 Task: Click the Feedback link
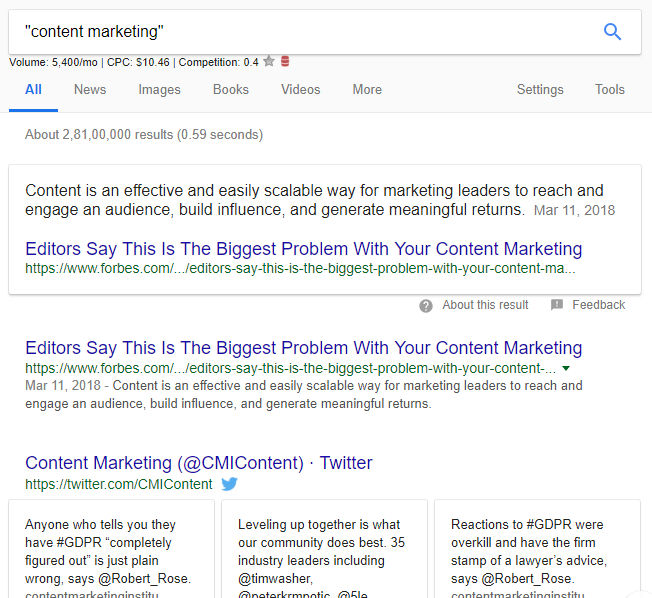coord(598,305)
